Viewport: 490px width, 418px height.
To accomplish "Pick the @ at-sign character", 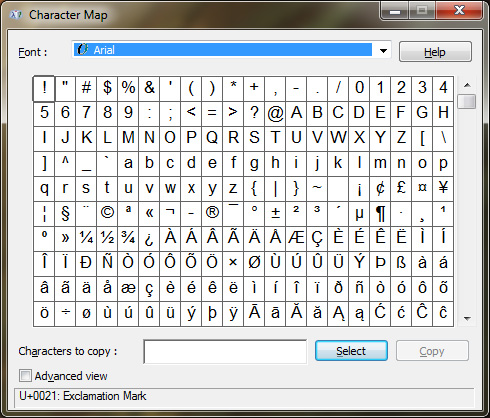I will click(x=275, y=113).
